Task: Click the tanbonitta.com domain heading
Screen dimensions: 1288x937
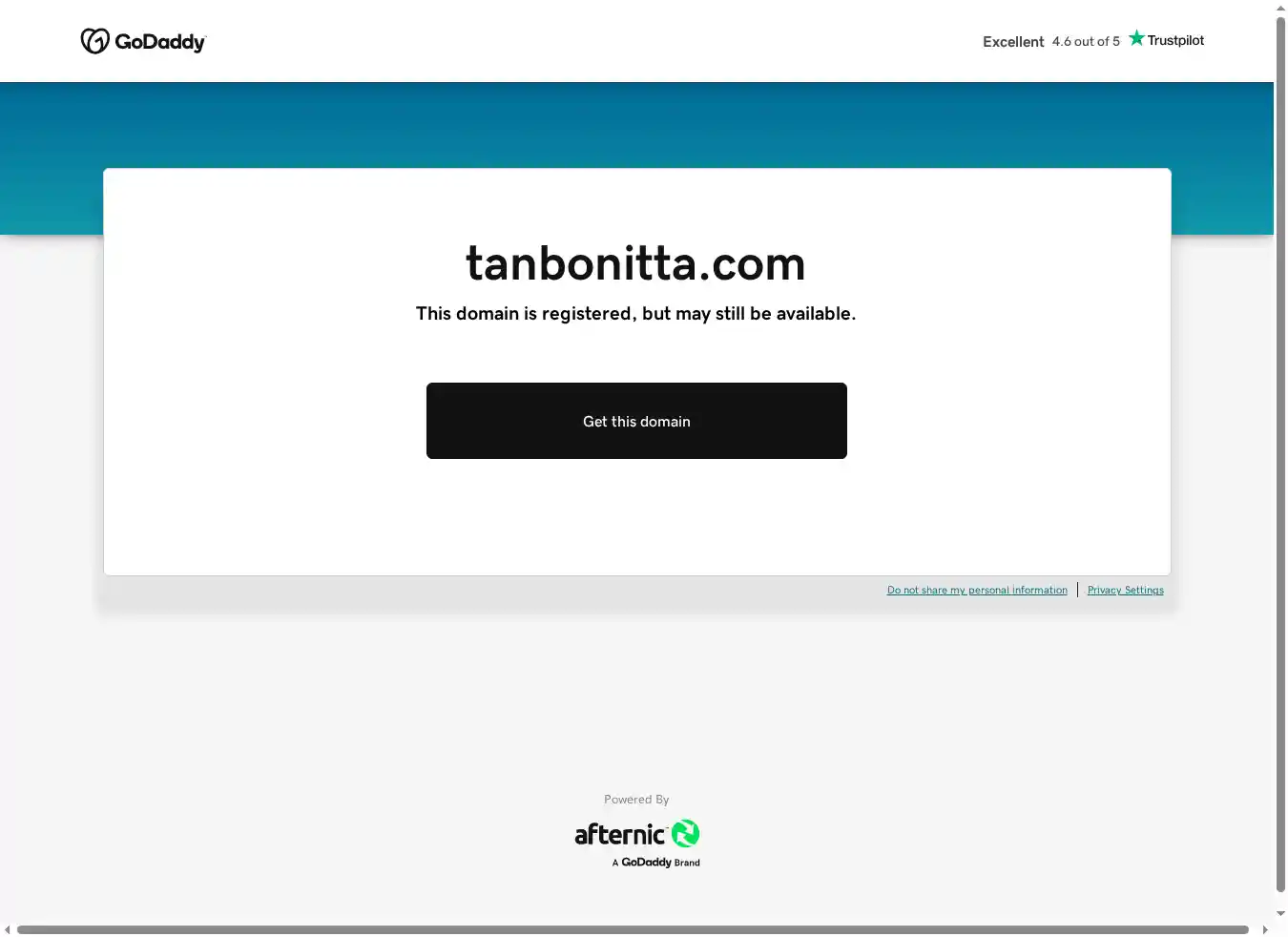Action: coord(636,263)
